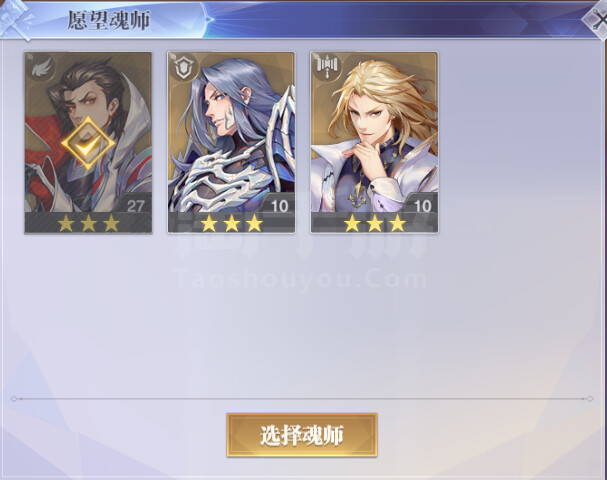Click the level 10 badge on silver-haired card

[279, 206]
